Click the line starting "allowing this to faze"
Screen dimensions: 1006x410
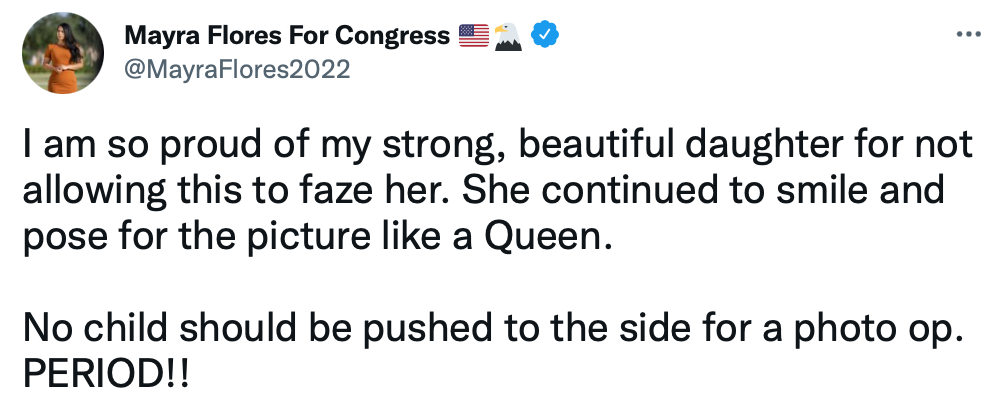[x=483, y=191]
